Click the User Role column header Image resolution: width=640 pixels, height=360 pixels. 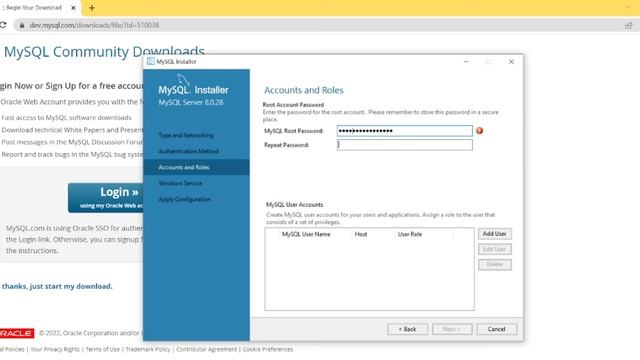(x=410, y=234)
